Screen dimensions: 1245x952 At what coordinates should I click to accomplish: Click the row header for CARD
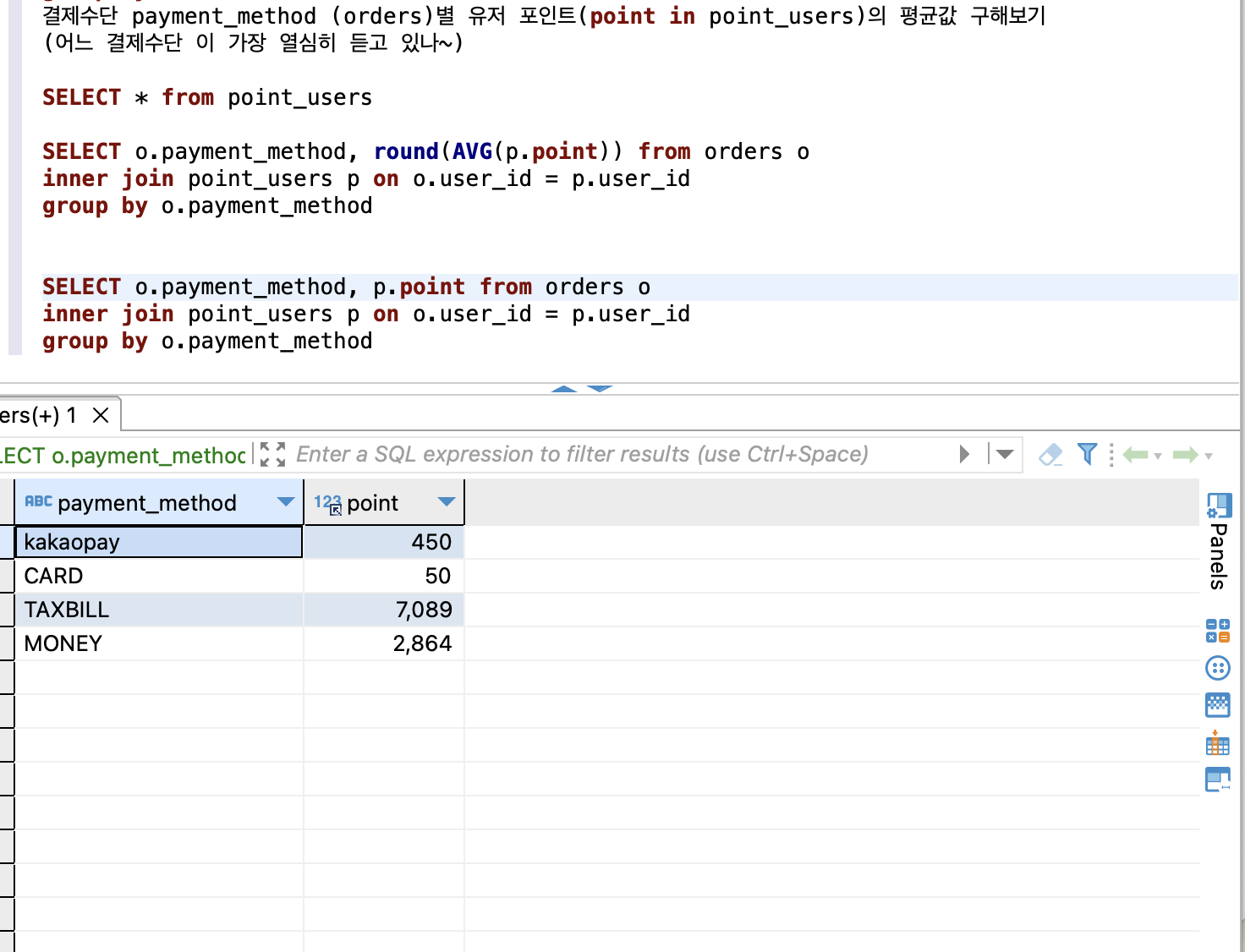(7, 576)
